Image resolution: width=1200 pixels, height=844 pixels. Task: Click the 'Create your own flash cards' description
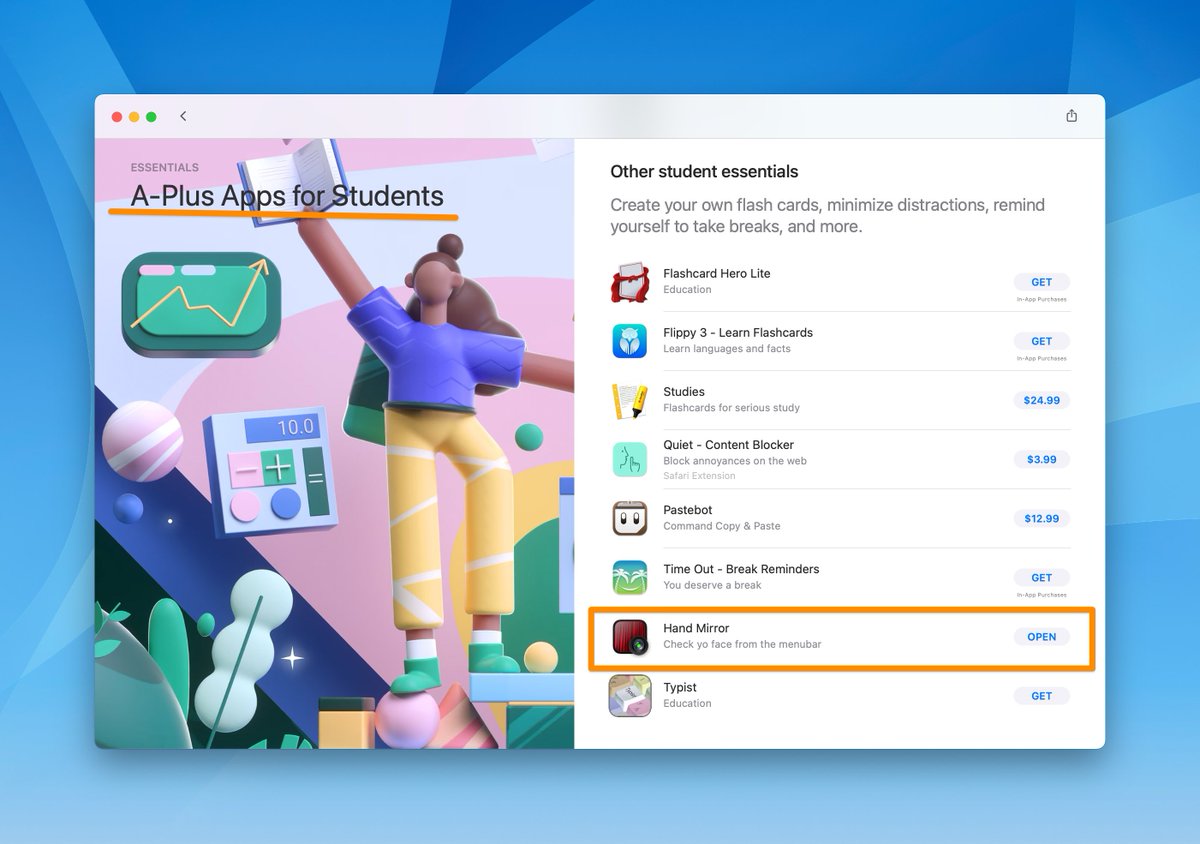(827, 216)
